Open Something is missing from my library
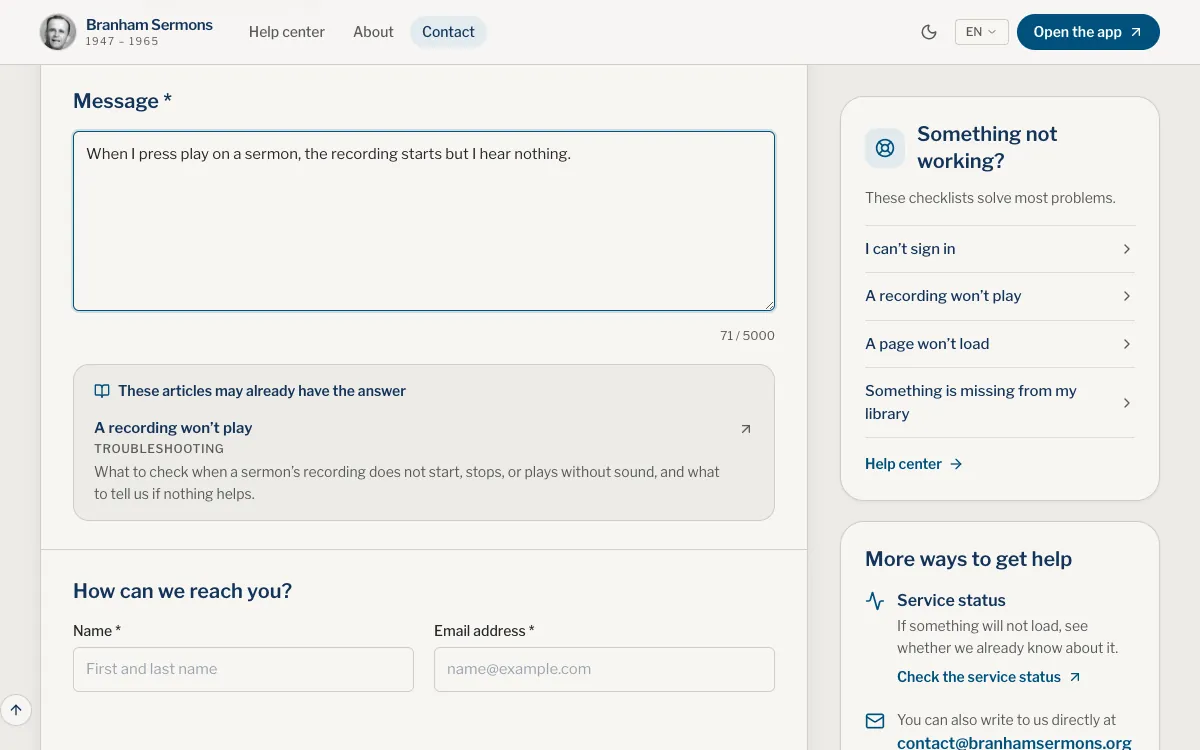Image resolution: width=1200 pixels, height=750 pixels. (1000, 402)
